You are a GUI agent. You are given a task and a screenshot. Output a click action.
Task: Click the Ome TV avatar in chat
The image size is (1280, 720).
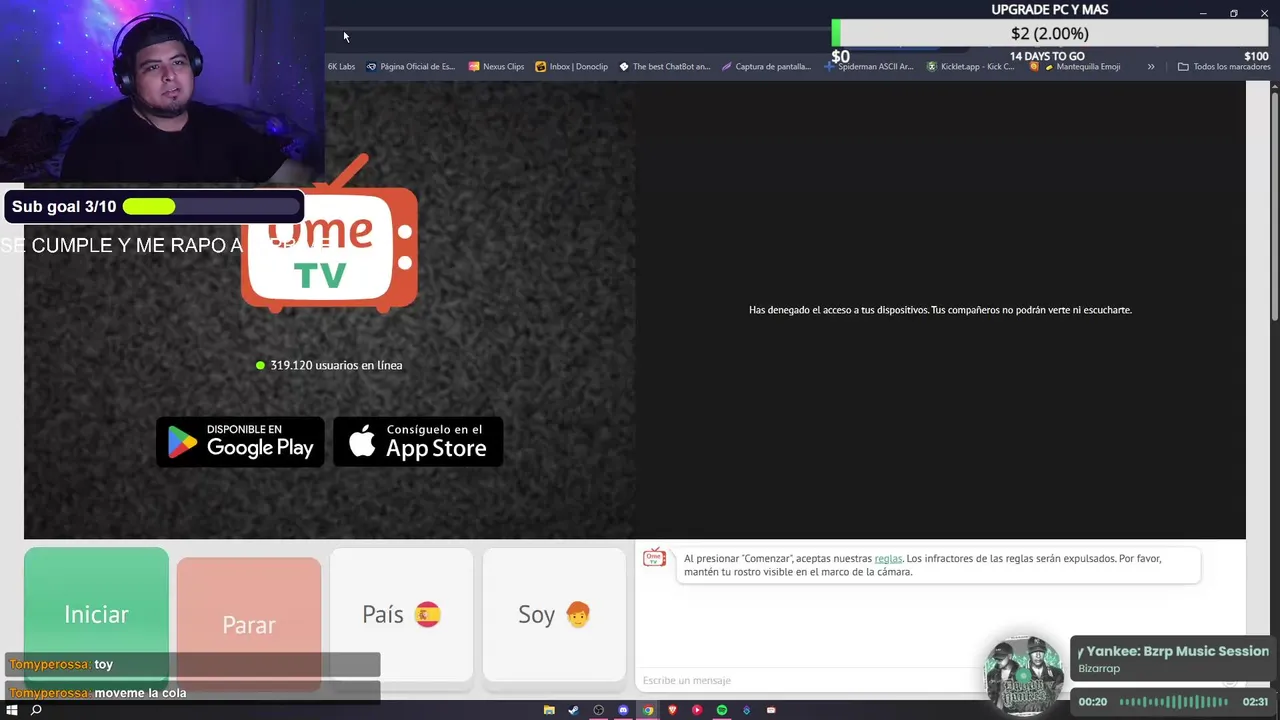click(x=654, y=557)
